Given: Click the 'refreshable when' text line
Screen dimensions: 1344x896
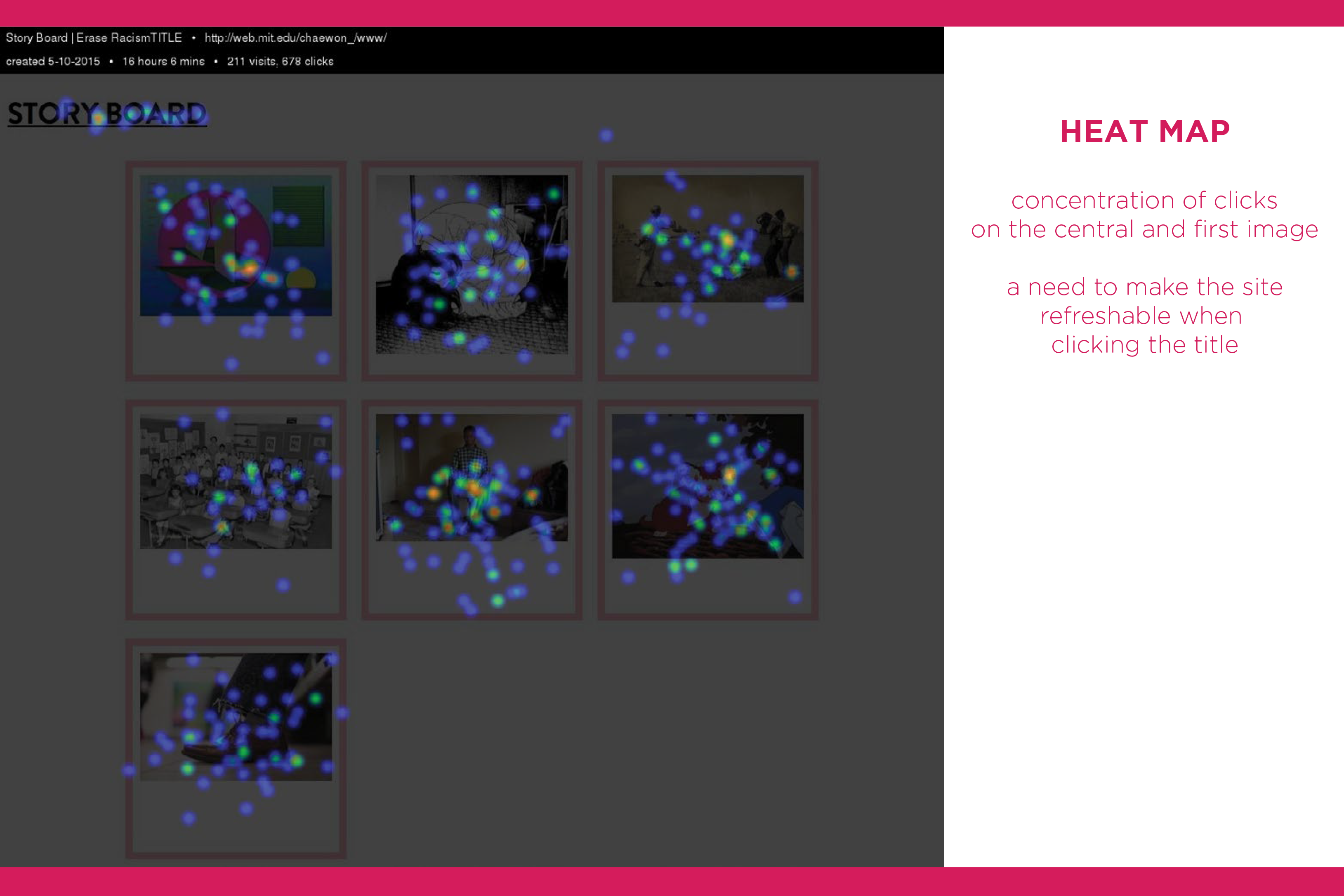Looking at the screenshot, I should pos(1141,316).
